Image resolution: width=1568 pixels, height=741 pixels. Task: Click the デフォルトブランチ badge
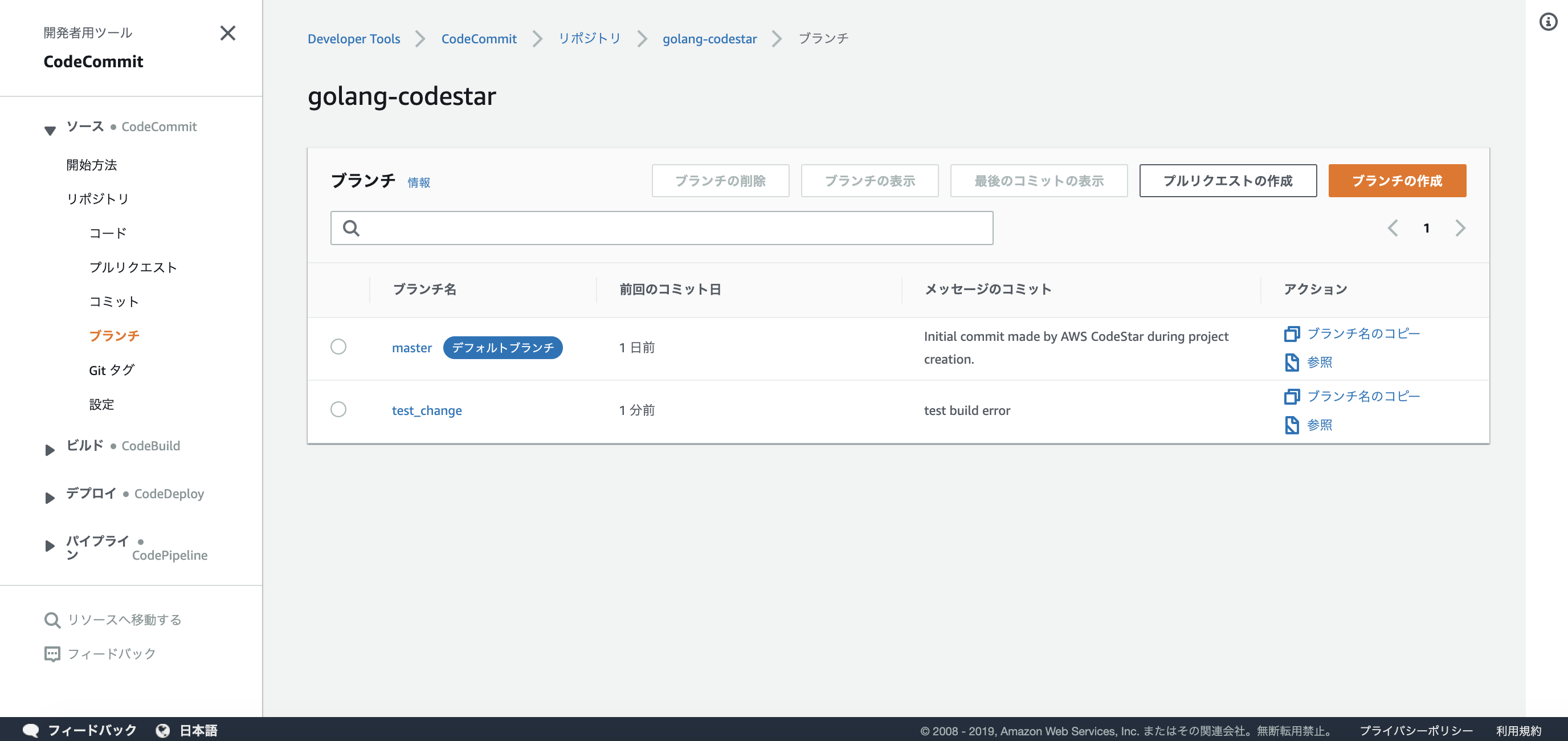tap(503, 348)
